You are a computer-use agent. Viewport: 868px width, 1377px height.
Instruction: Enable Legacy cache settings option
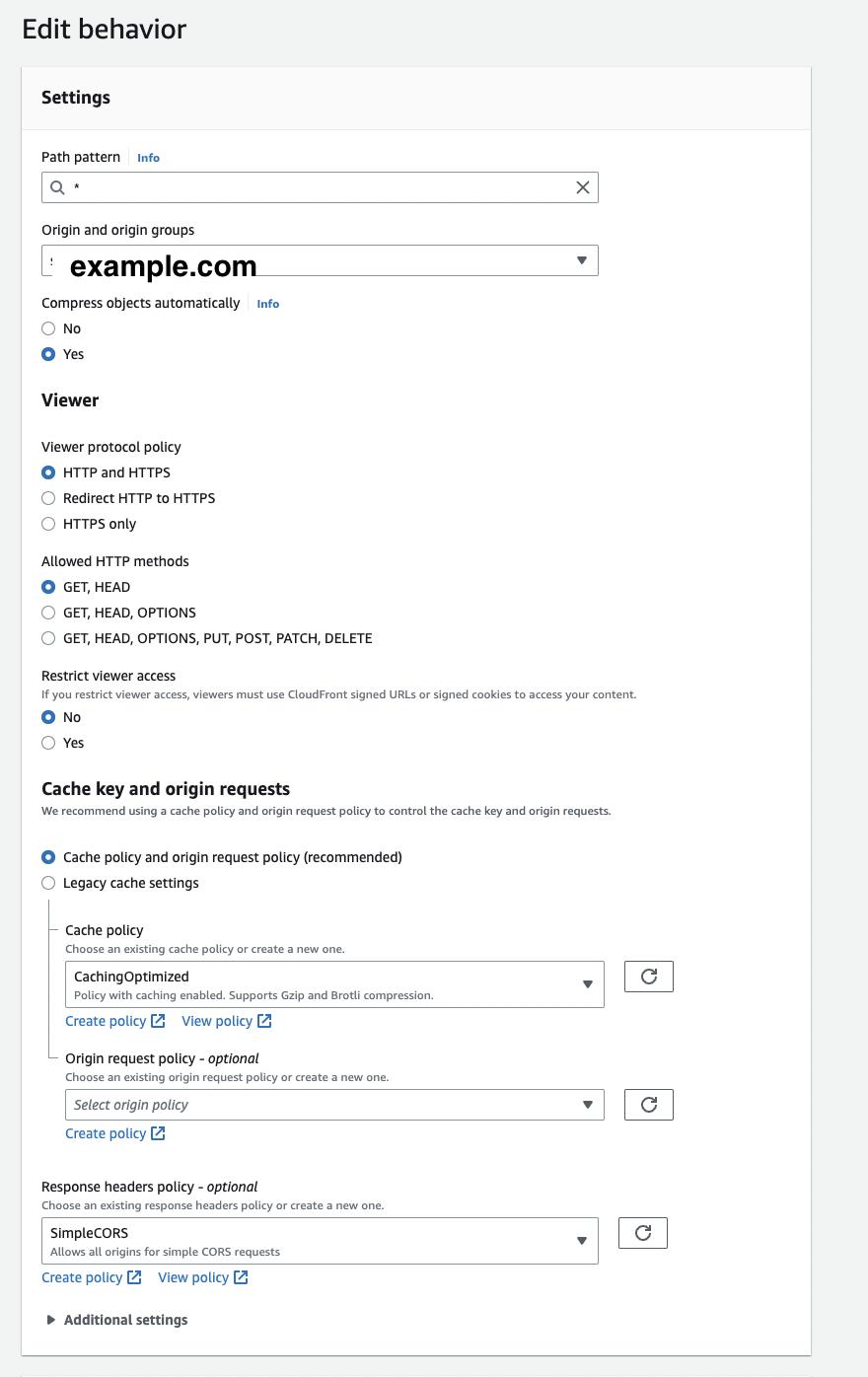point(48,883)
